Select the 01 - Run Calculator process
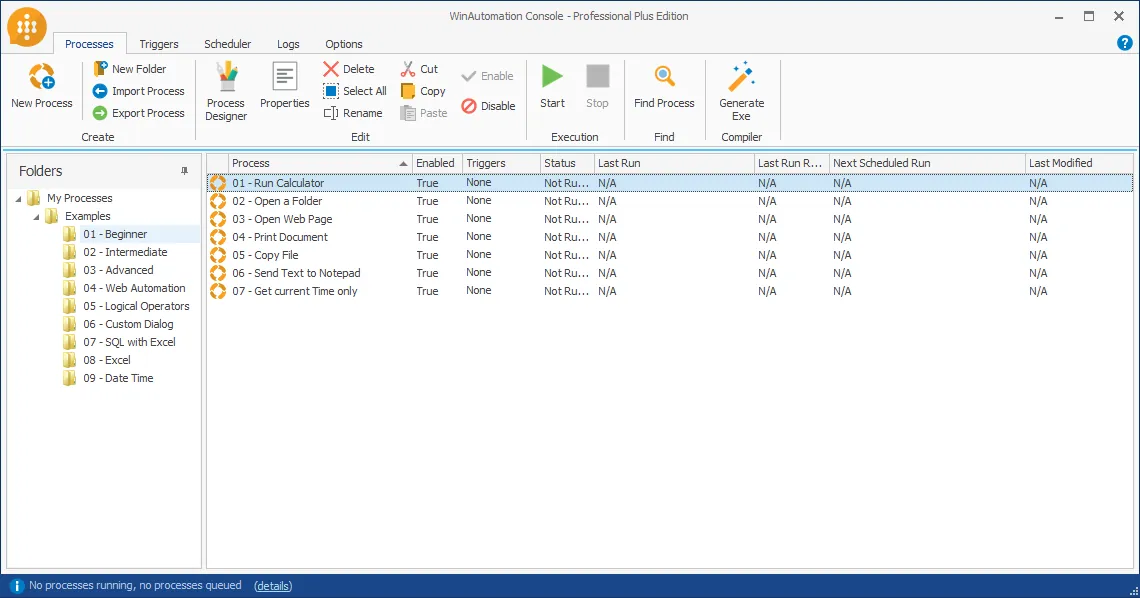 coord(670,183)
